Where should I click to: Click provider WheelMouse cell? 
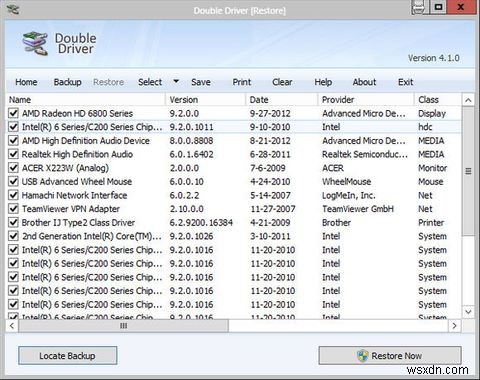(346, 182)
